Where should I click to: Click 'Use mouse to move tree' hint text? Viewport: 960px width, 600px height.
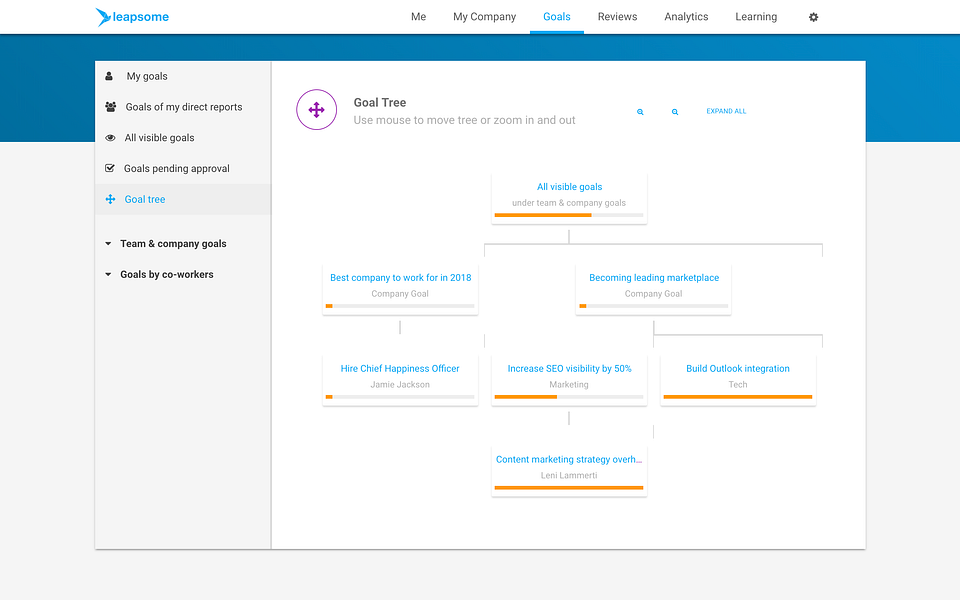click(x=464, y=120)
